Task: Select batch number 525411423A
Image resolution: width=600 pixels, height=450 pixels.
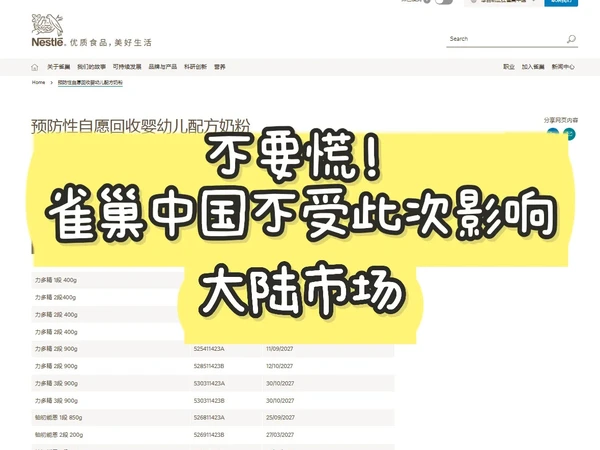Action: tap(209, 349)
